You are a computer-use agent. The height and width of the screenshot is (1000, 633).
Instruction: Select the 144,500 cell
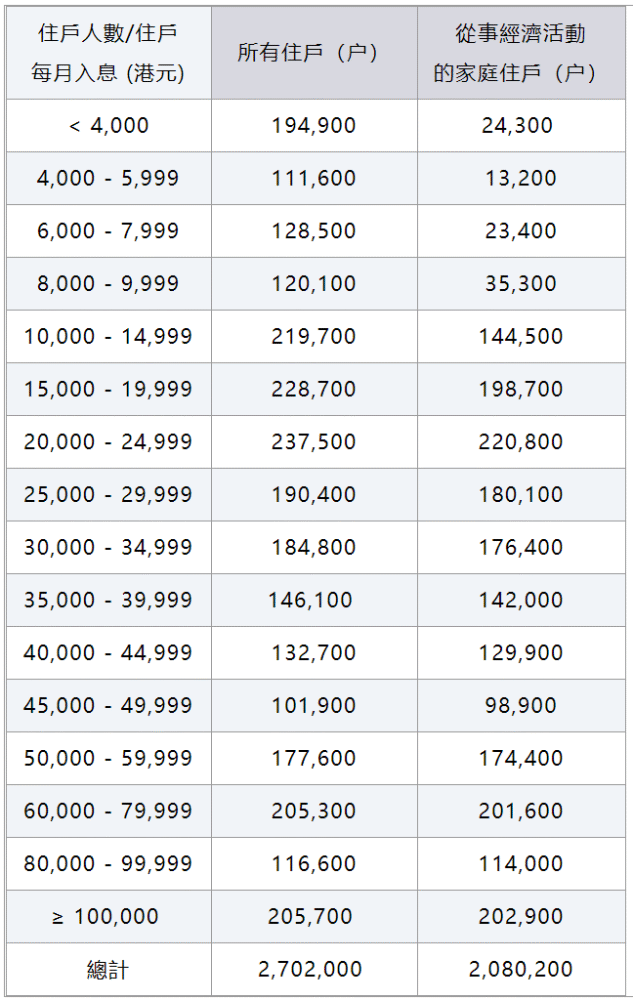click(521, 337)
